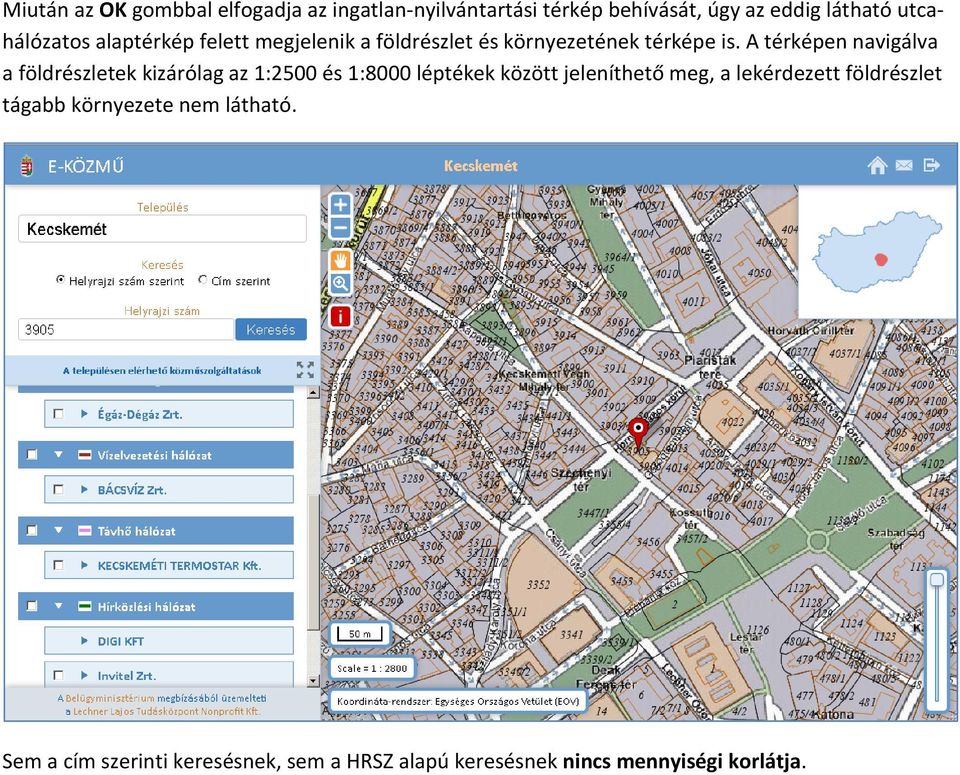The image size is (960, 775).
Task: Collapse the Vízelvezetési hálózat group
Action: 58,455
